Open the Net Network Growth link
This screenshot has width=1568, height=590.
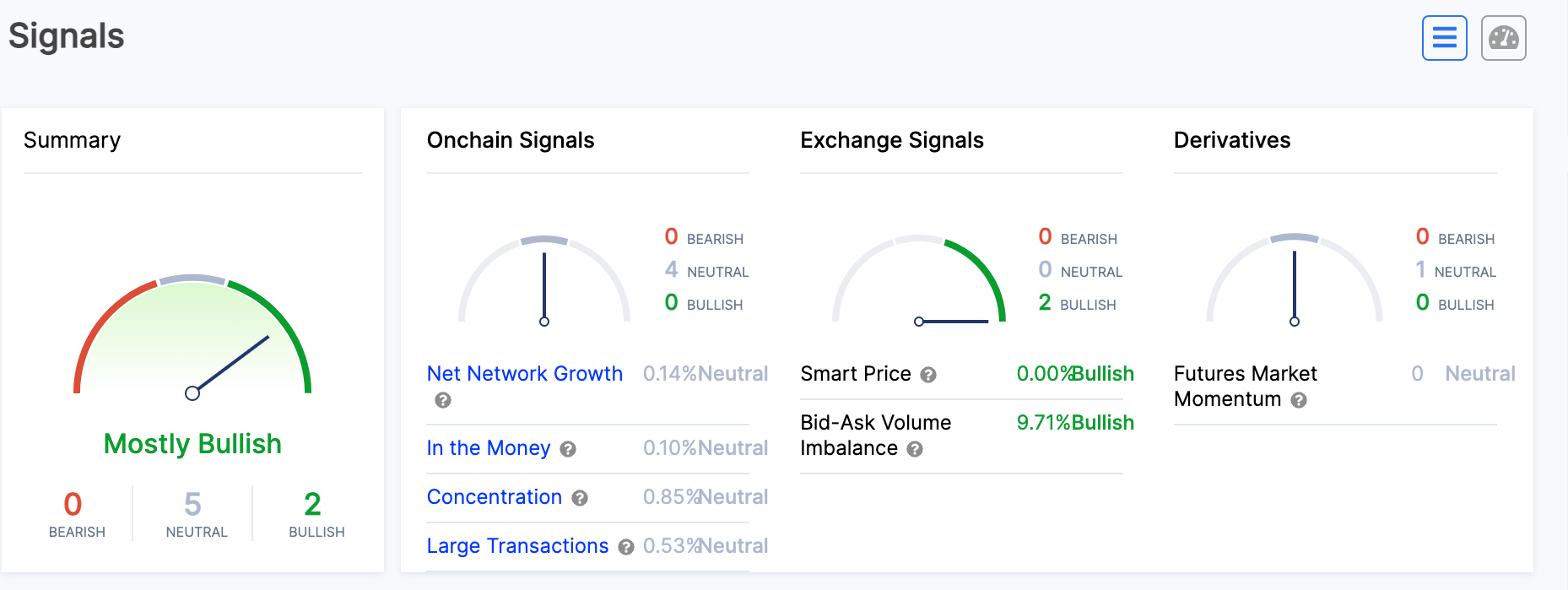pyautogui.click(x=524, y=374)
